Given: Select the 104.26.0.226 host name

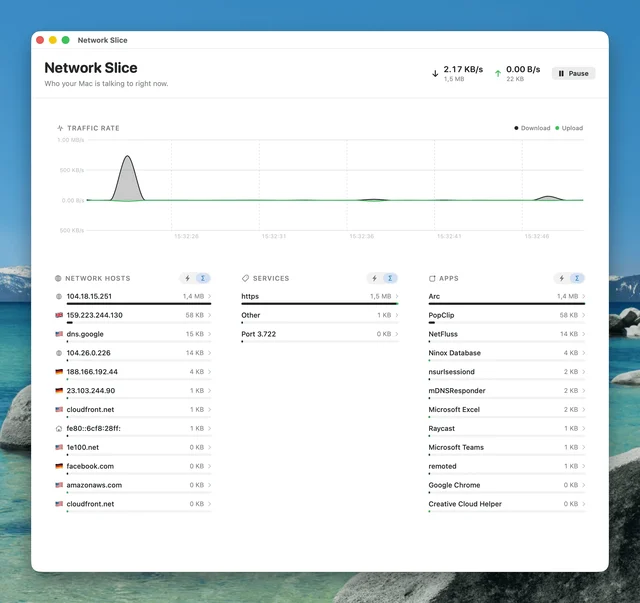Looking at the screenshot, I should tap(89, 353).
